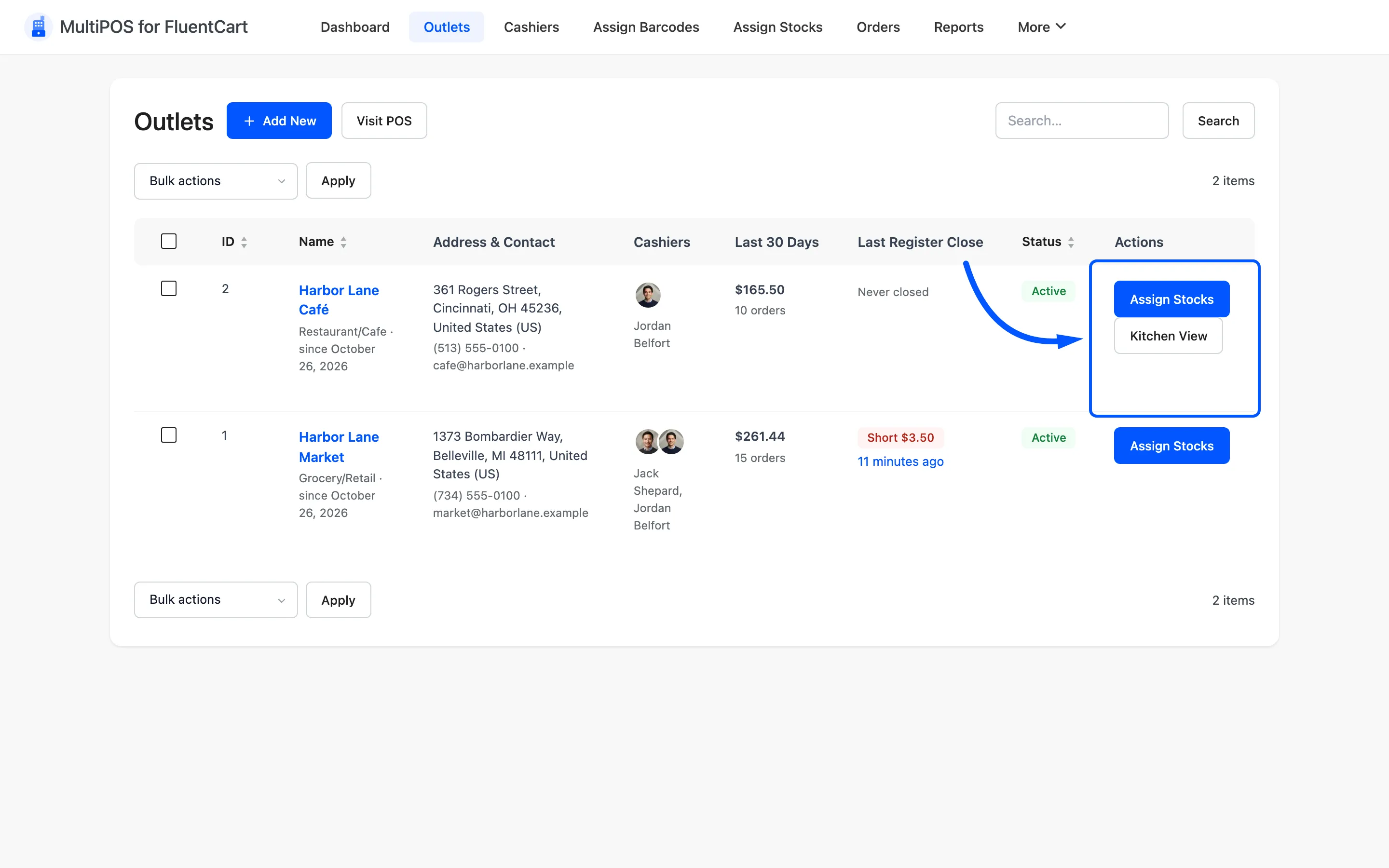The width and height of the screenshot is (1389, 868).
Task: Click Assign Stocks button for Harbor Lane Market
Action: 1171,446
